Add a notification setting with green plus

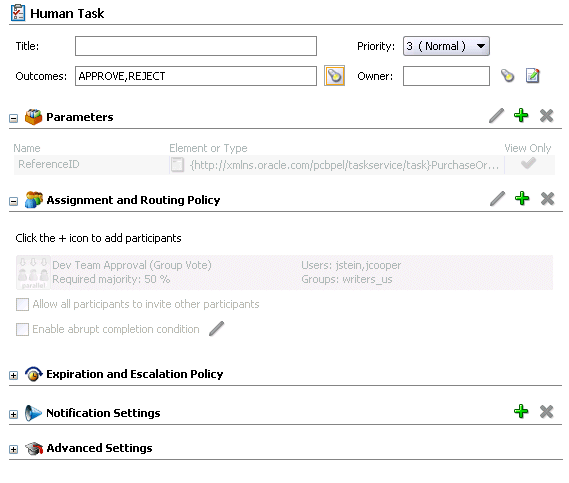pyautogui.click(x=521, y=411)
